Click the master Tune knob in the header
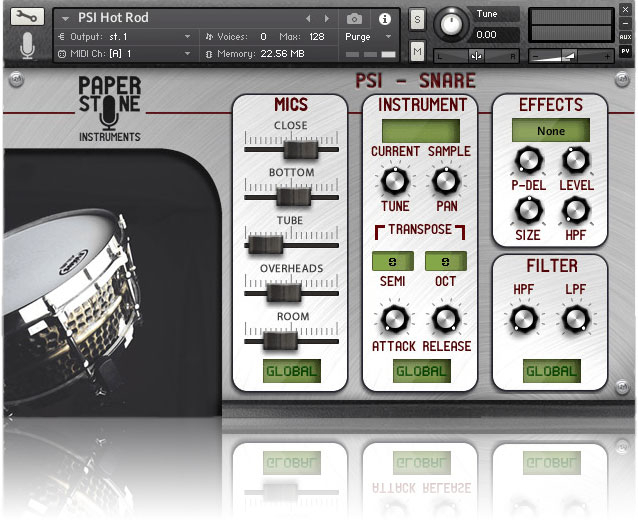The height and width of the screenshot is (522, 638). click(x=452, y=23)
